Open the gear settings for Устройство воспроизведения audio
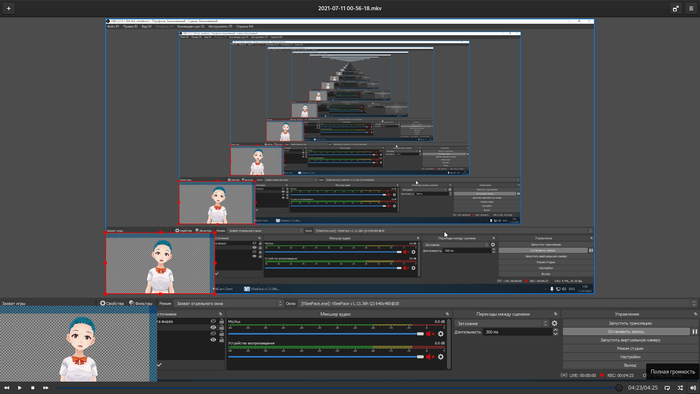The image size is (700, 394). click(441, 357)
